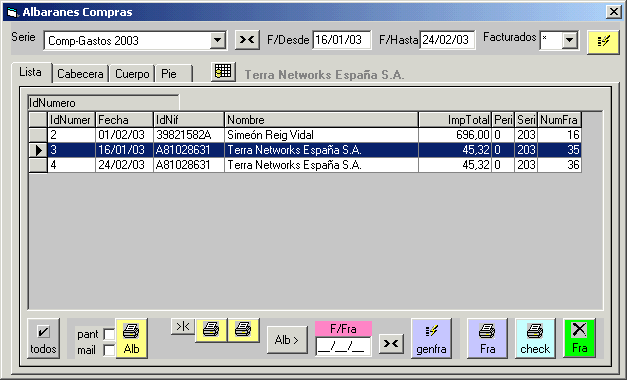Open the grid calendar icon beside tabs
Image resolution: width=627 pixels, height=380 pixels.
coord(223,72)
